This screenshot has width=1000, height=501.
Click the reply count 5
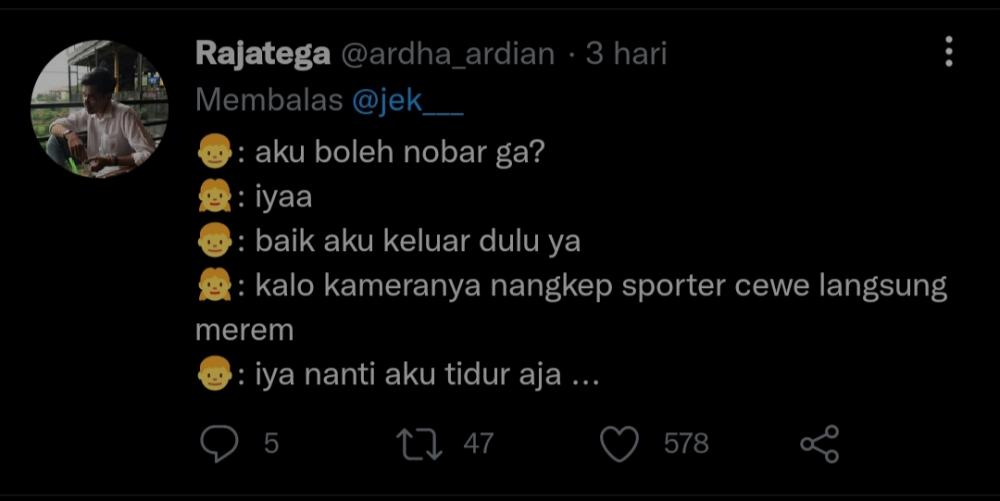coord(271,444)
